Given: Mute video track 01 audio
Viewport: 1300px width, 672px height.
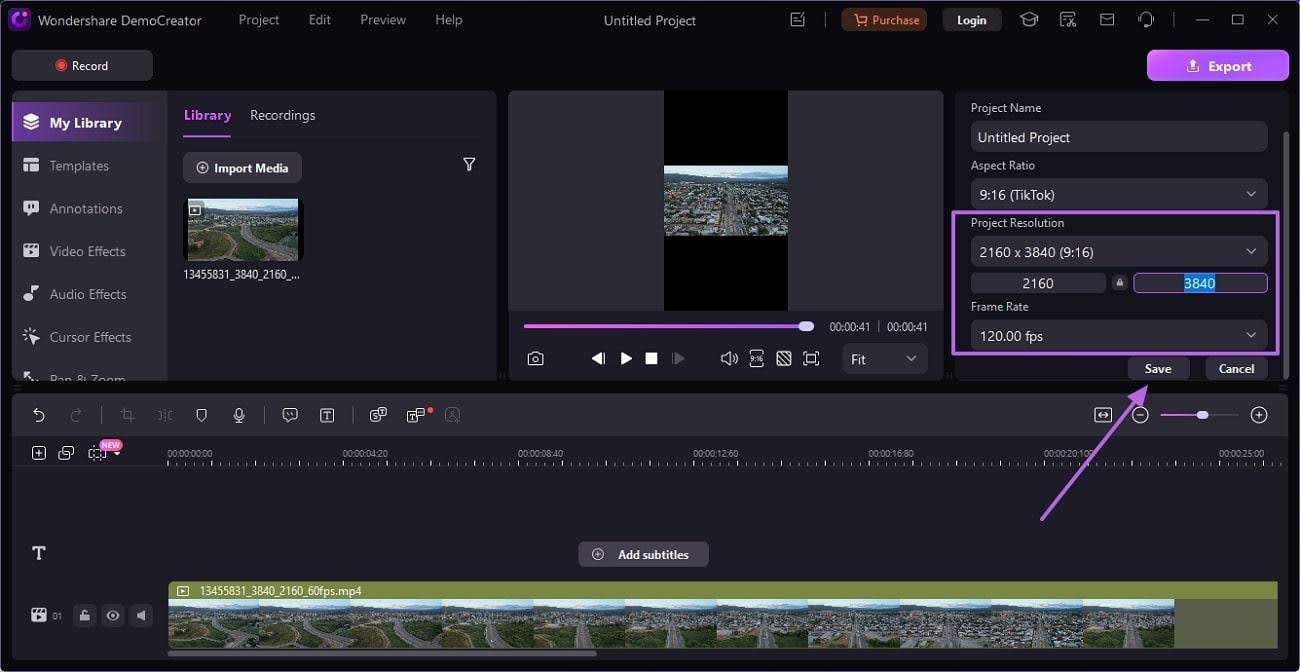Looking at the screenshot, I should click(141, 616).
